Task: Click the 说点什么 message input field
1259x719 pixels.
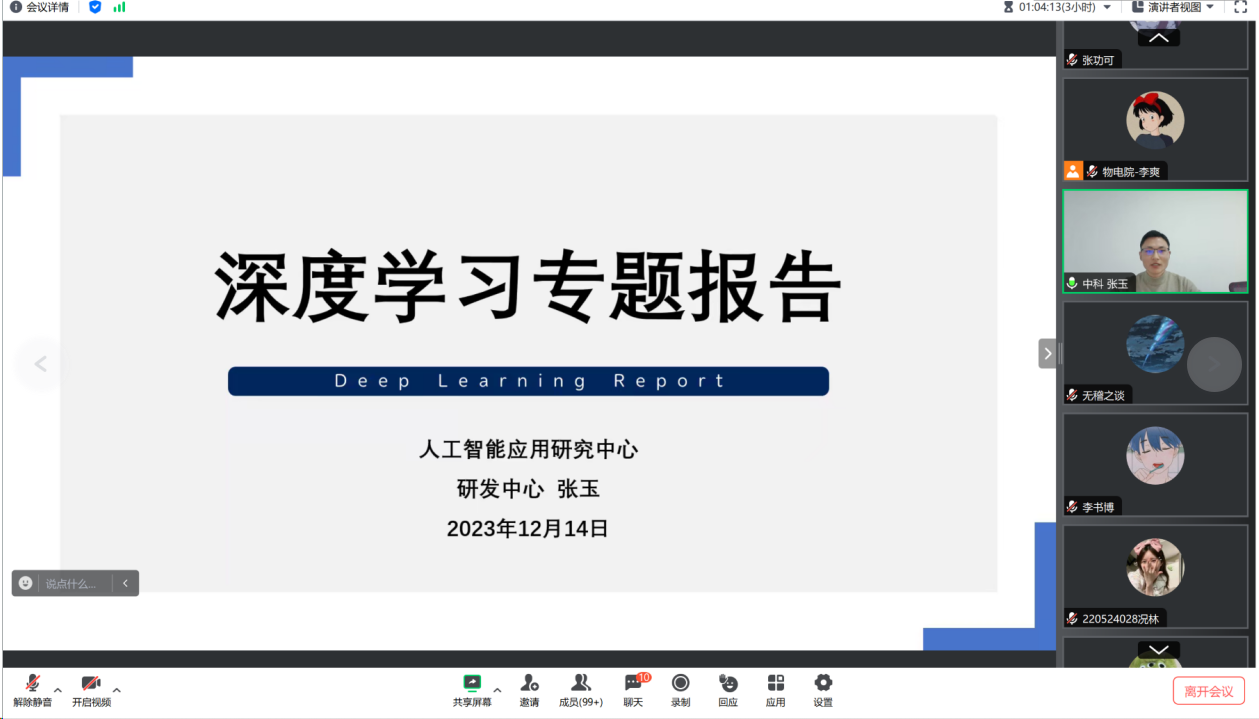Action: coord(75,583)
